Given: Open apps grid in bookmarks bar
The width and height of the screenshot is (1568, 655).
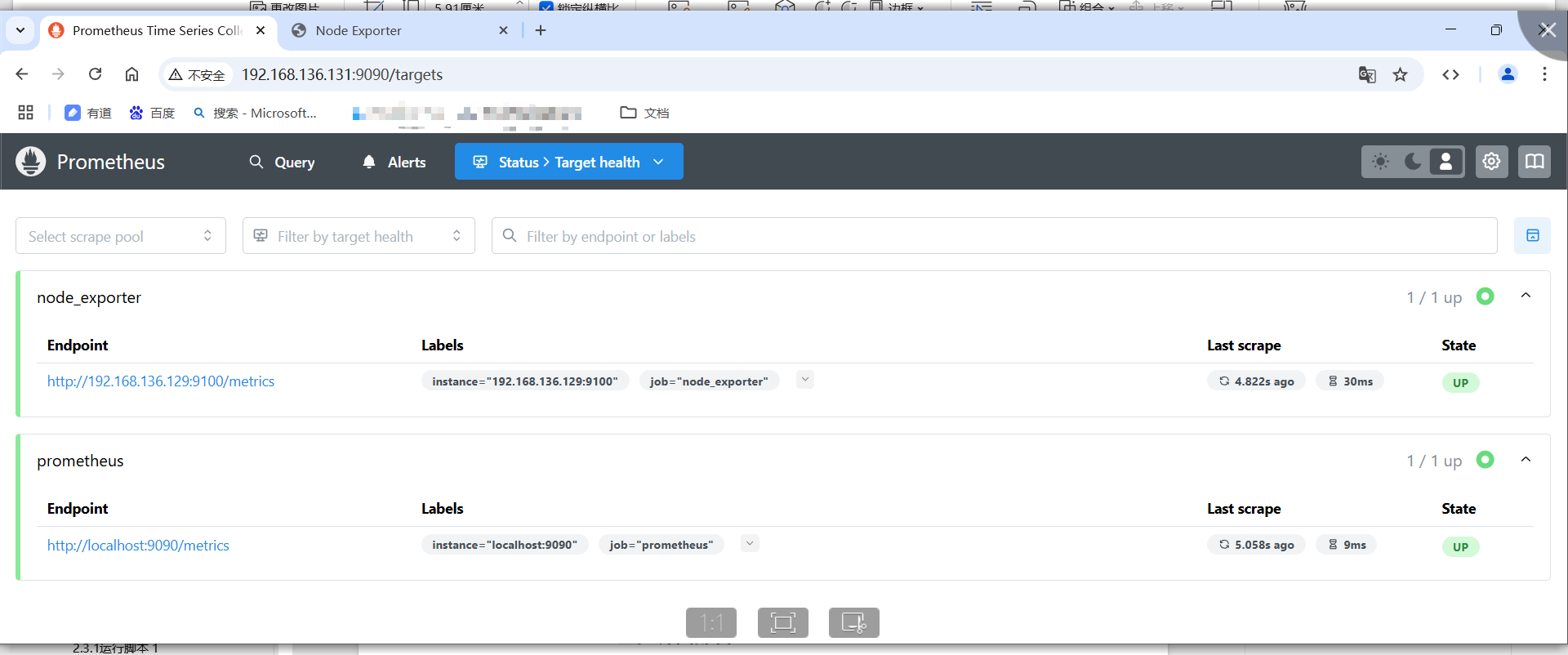Looking at the screenshot, I should [25, 113].
